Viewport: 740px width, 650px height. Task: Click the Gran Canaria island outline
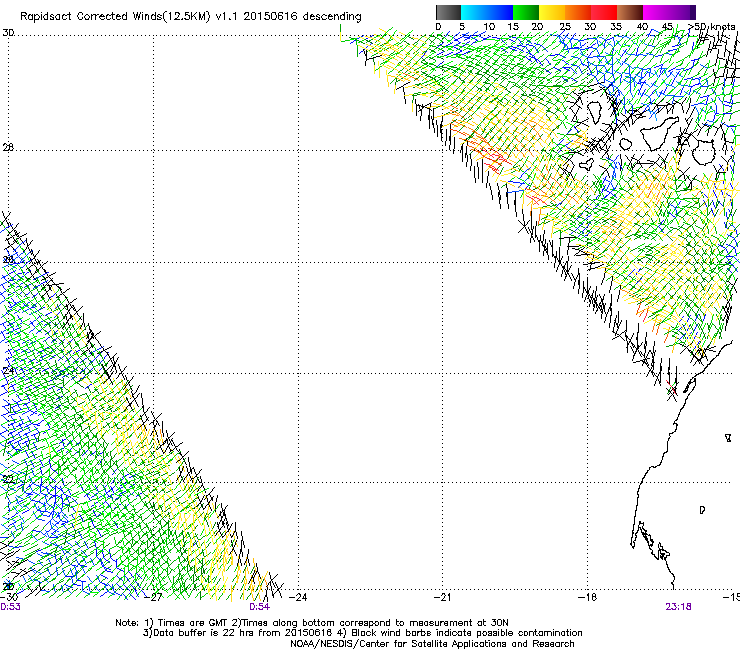(706, 152)
